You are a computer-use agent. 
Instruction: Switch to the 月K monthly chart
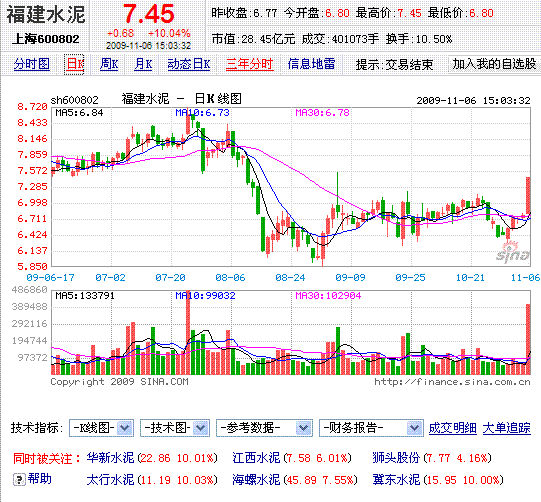tap(143, 64)
